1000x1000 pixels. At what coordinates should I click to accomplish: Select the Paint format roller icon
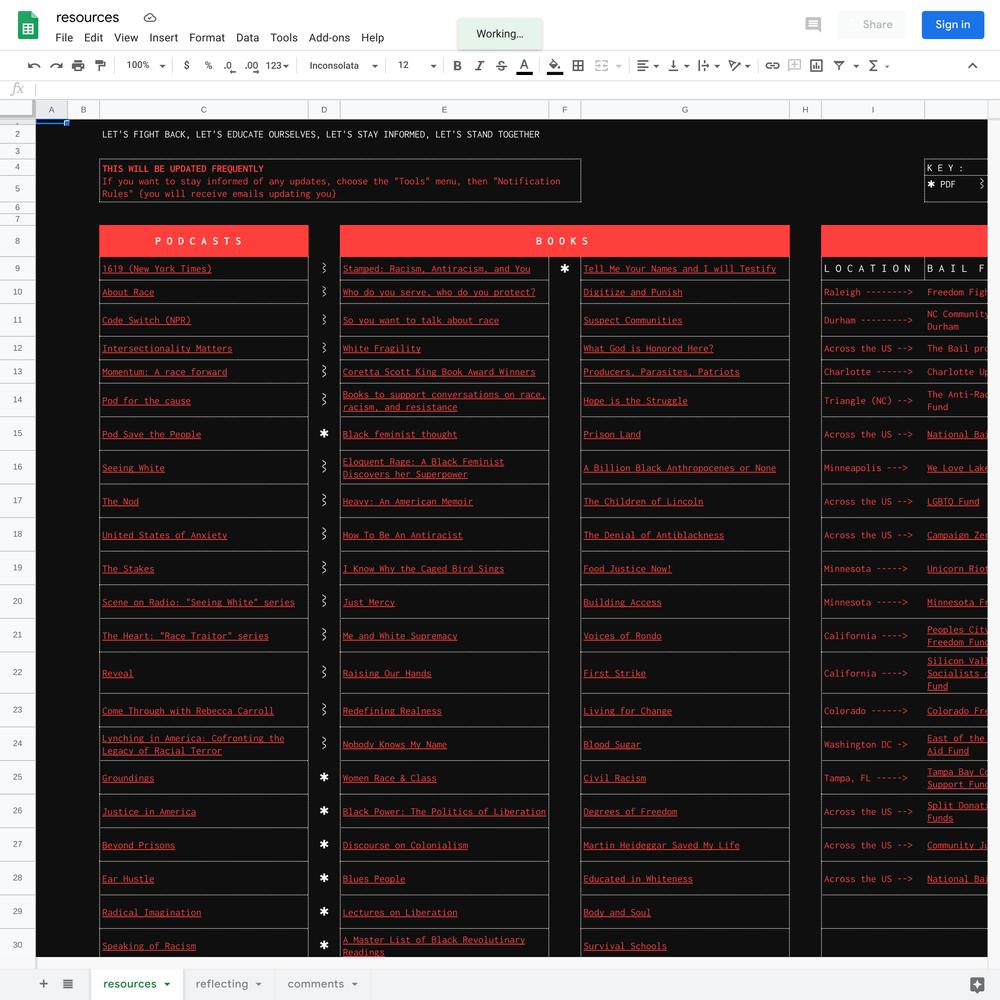pyautogui.click(x=100, y=66)
